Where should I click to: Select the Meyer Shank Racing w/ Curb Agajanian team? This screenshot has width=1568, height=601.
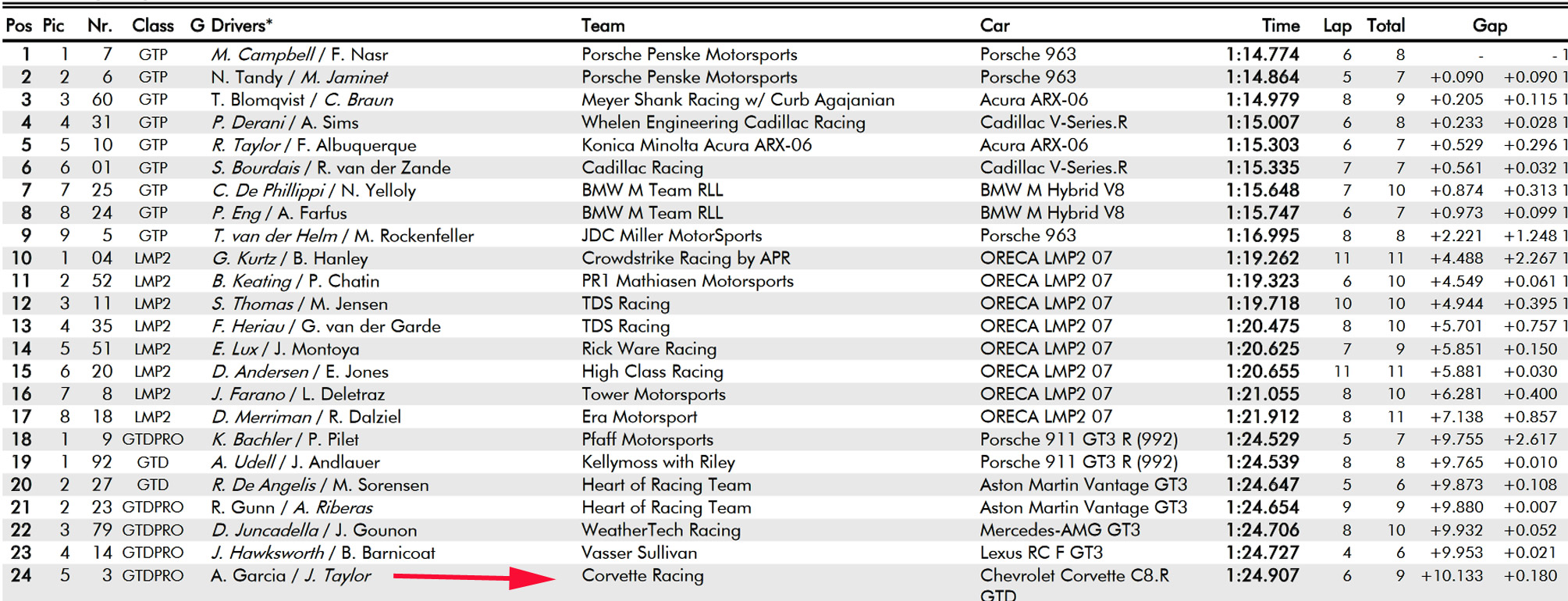pyautogui.click(x=738, y=100)
